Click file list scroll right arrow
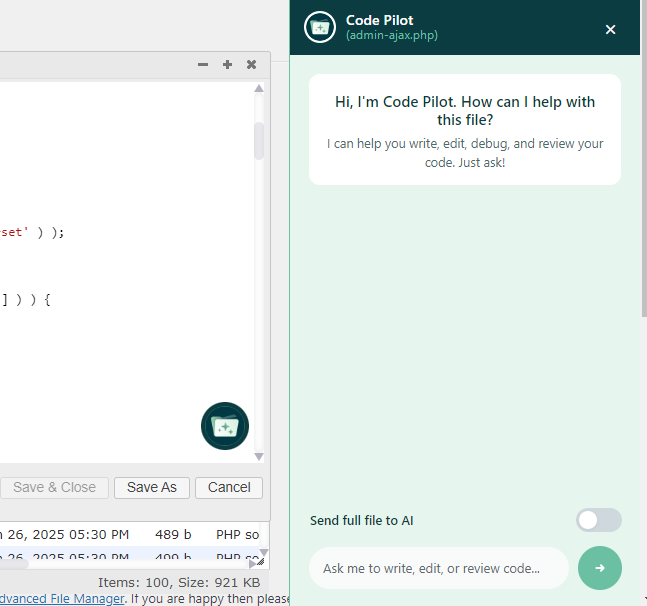 253,564
